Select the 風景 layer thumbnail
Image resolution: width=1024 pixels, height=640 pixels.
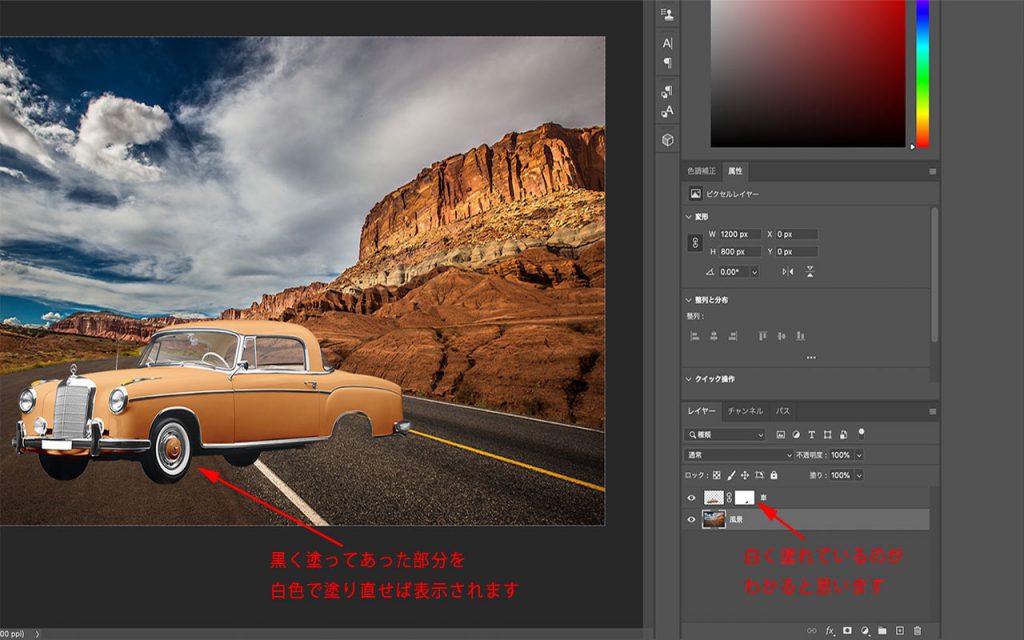(714, 520)
